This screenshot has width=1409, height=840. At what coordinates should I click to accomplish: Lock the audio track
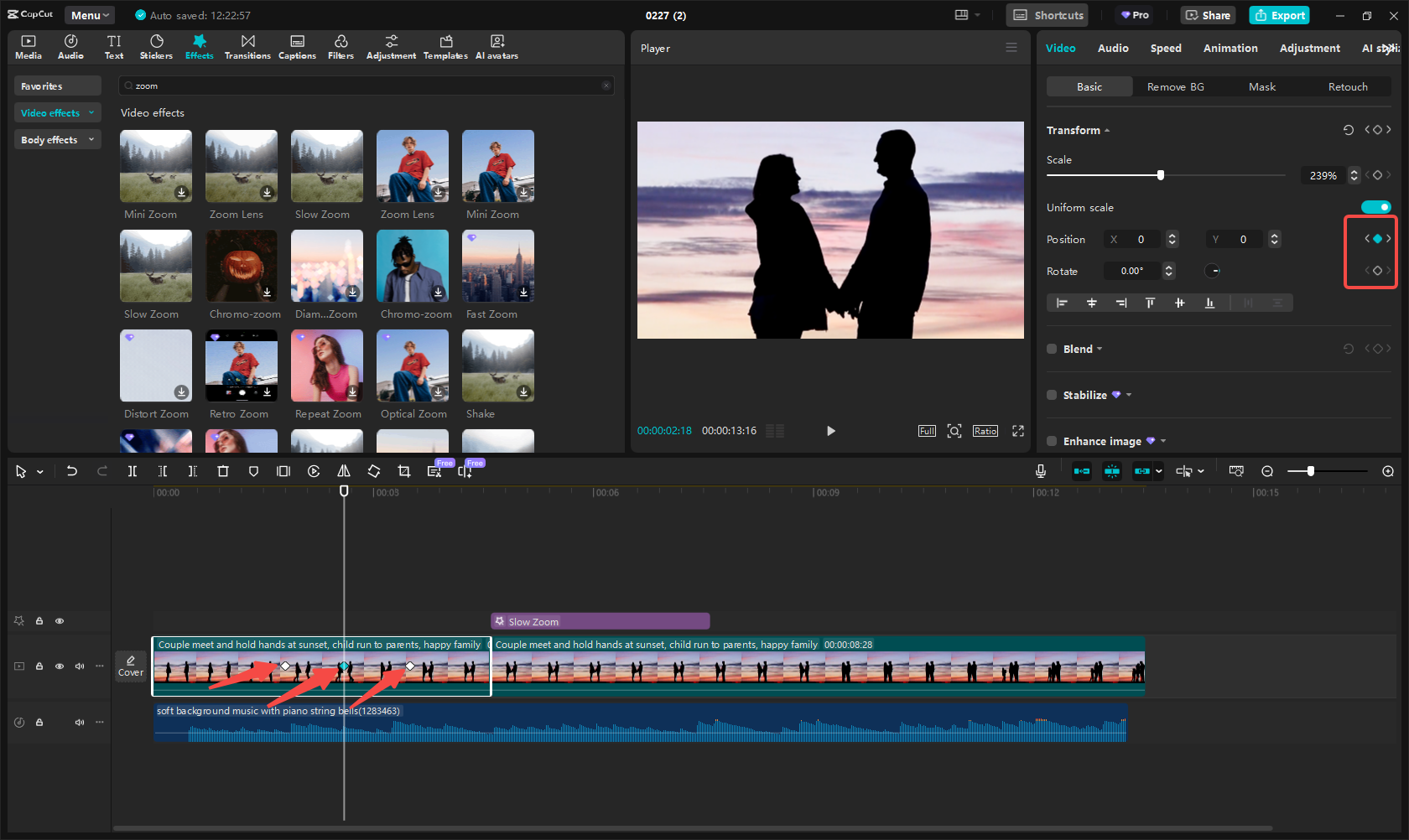pos(39,722)
